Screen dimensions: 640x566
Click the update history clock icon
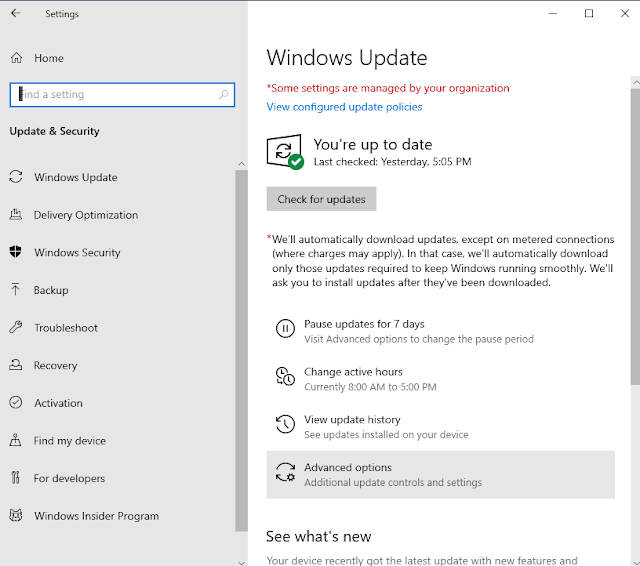[285, 424]
